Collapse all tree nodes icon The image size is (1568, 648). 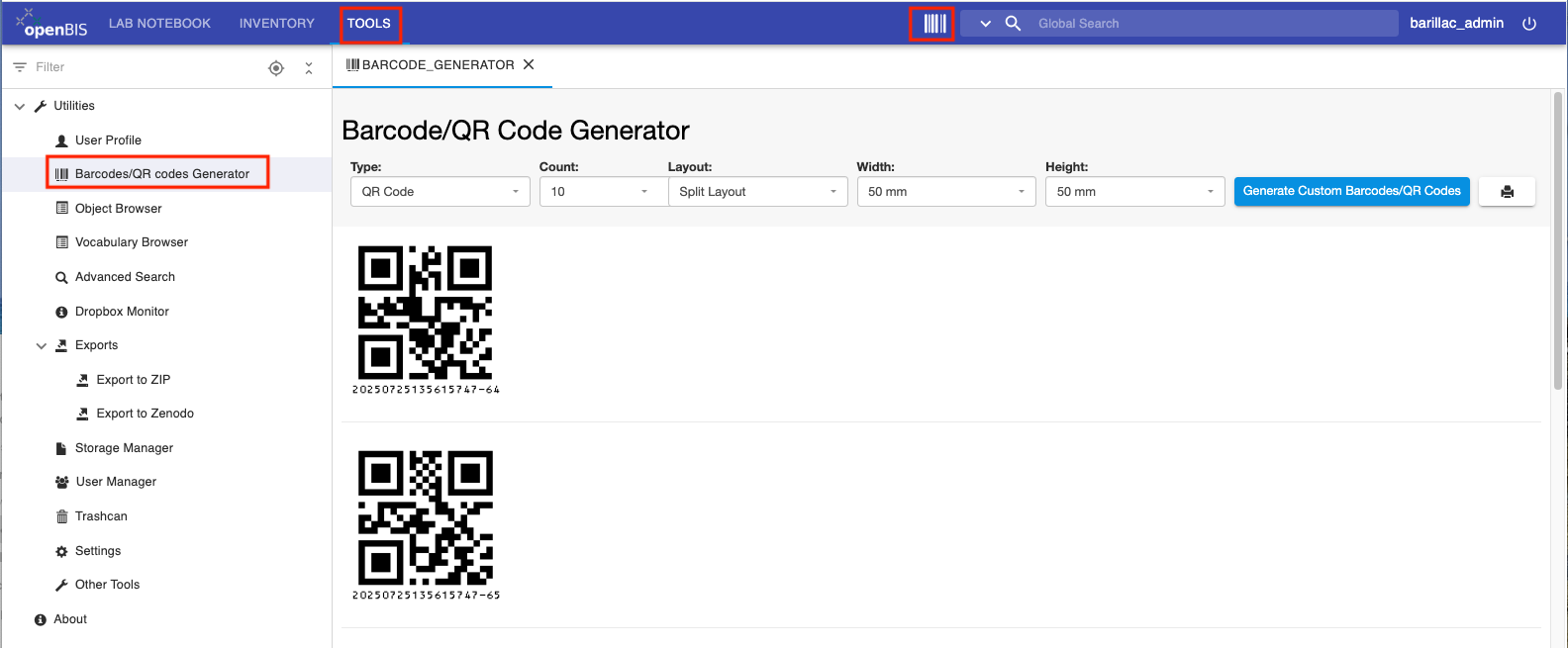point(309,68)
